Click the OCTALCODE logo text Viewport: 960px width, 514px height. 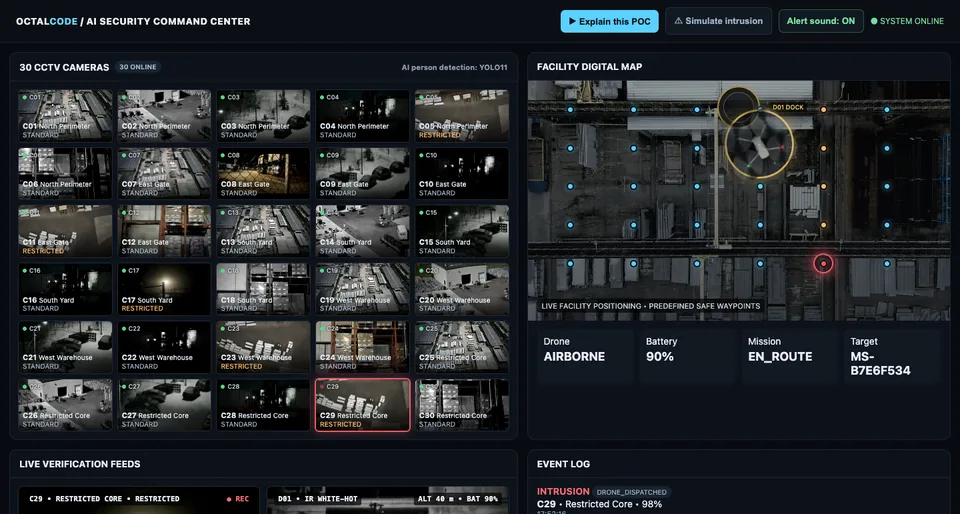(x=47, y=21)
